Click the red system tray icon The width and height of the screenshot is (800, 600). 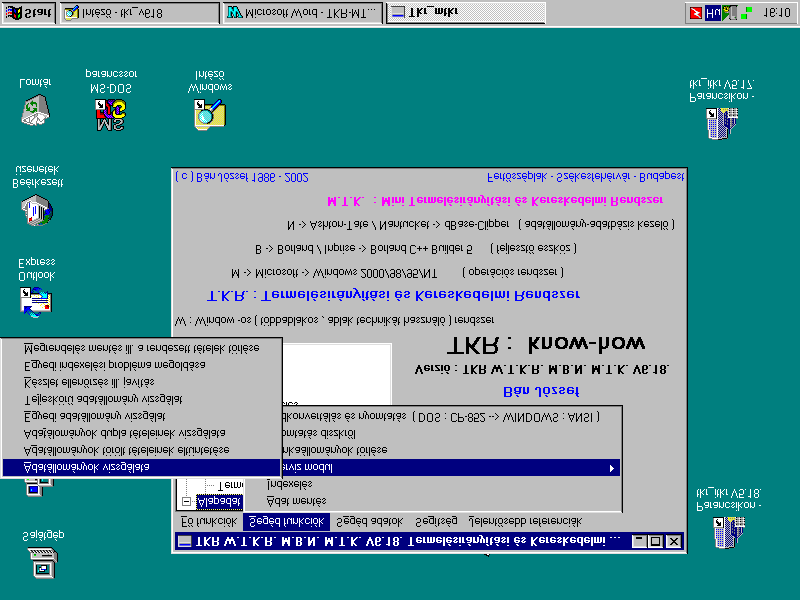pos(696,13)
